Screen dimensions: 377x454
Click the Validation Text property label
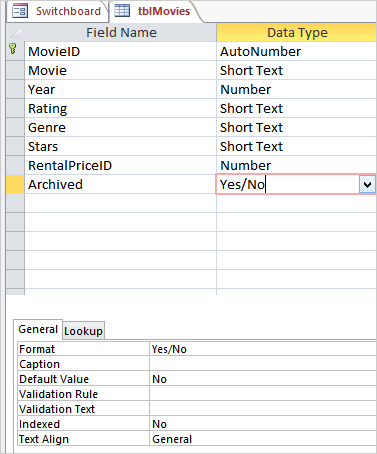point(83,409)
